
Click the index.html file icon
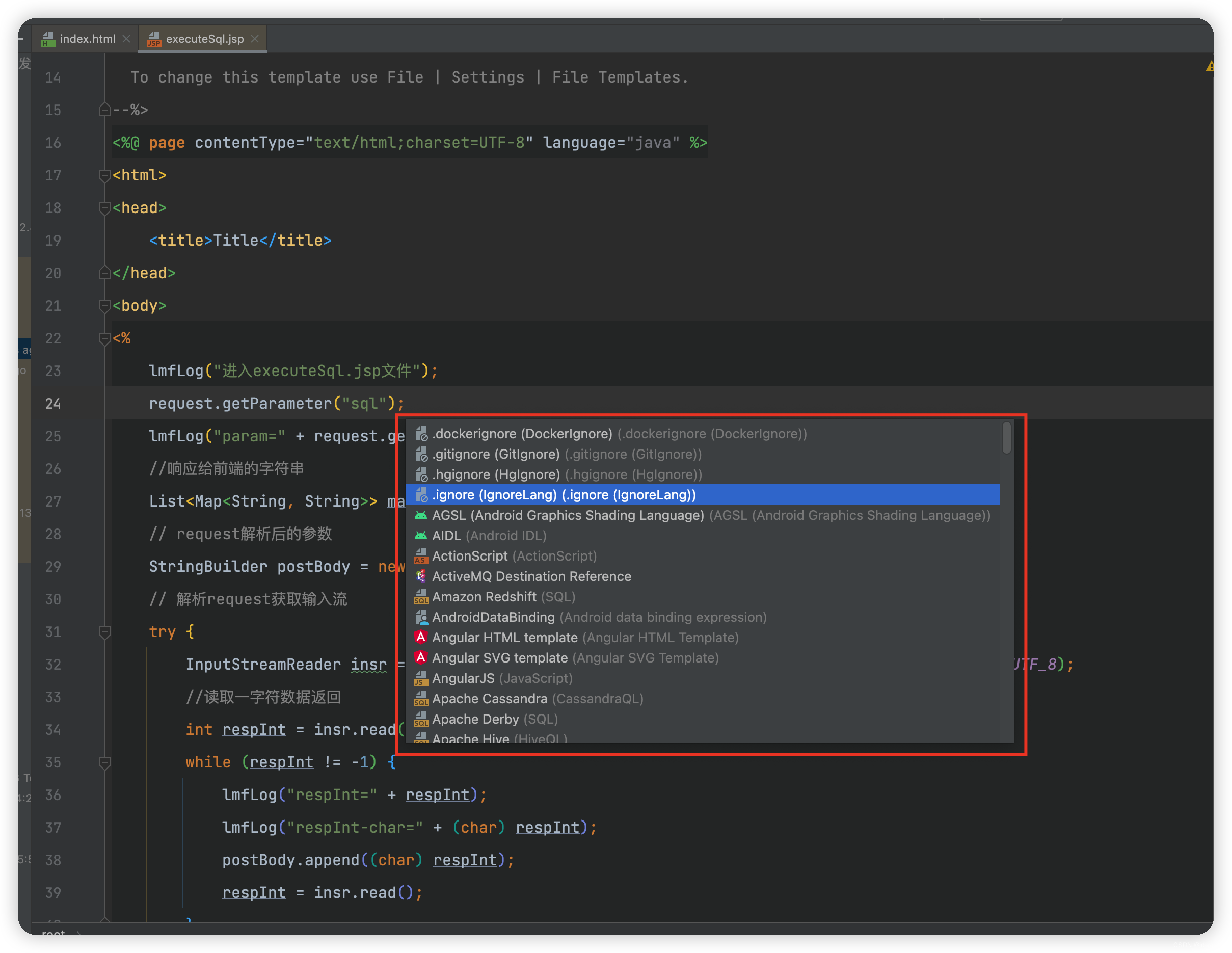pyautogui.click(x=48, y=39)
